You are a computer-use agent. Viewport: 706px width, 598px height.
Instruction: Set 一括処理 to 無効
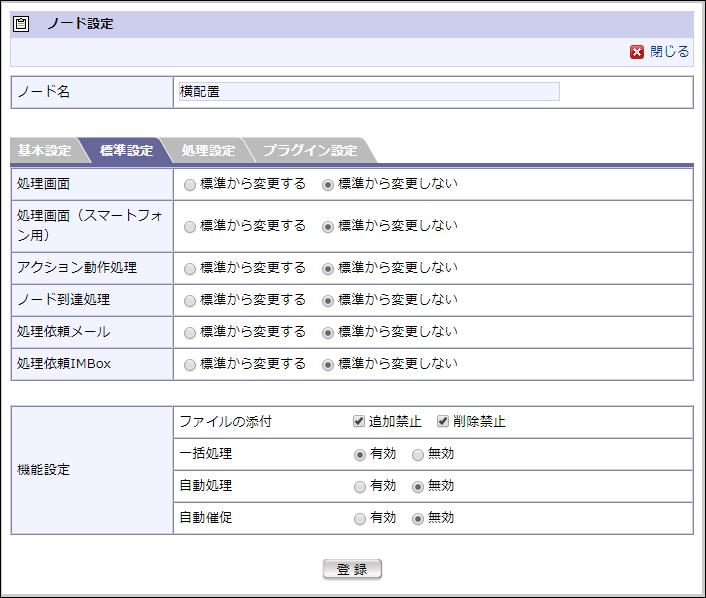[418, 455]
